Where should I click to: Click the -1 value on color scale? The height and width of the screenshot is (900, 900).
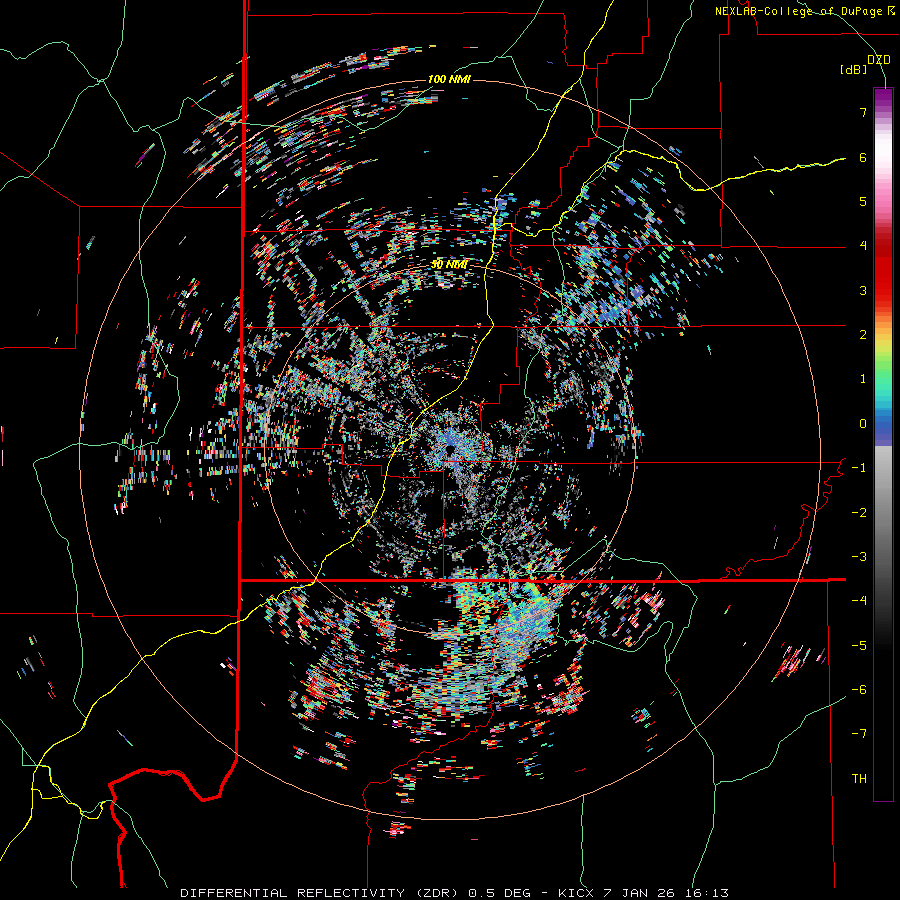point(859,468)
